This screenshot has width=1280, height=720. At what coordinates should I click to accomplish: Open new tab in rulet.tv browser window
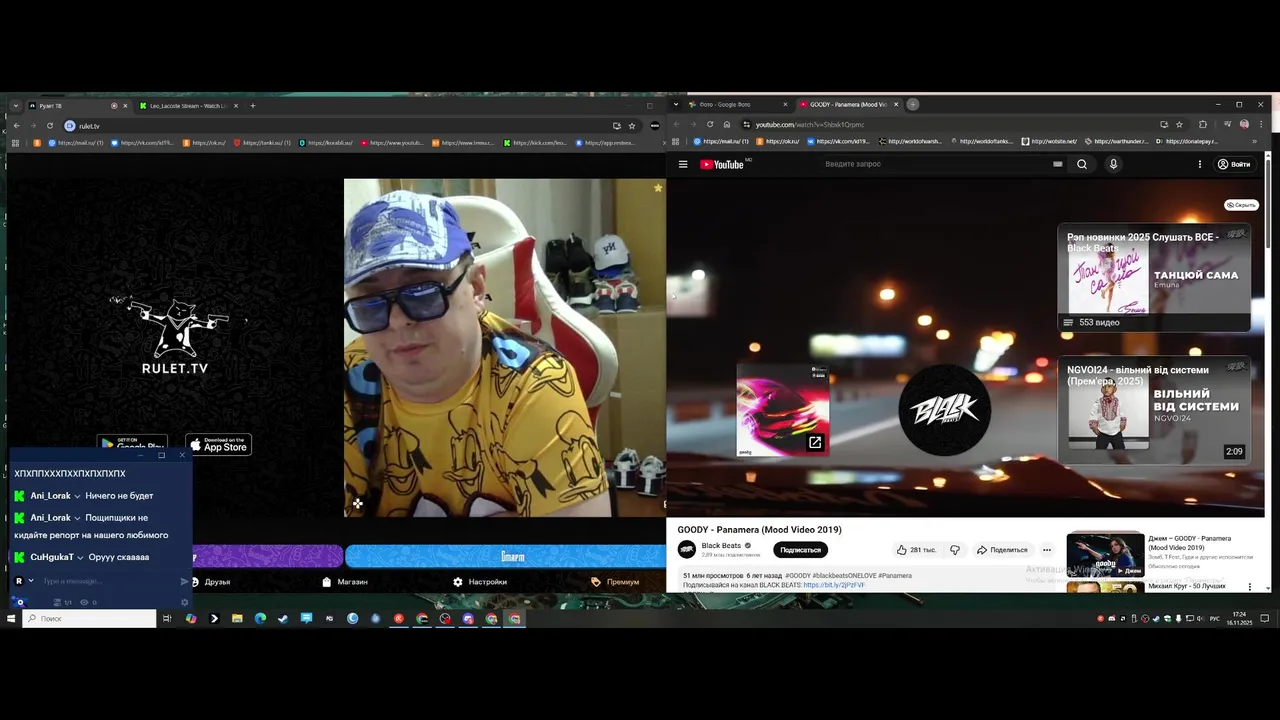[253, 106]
